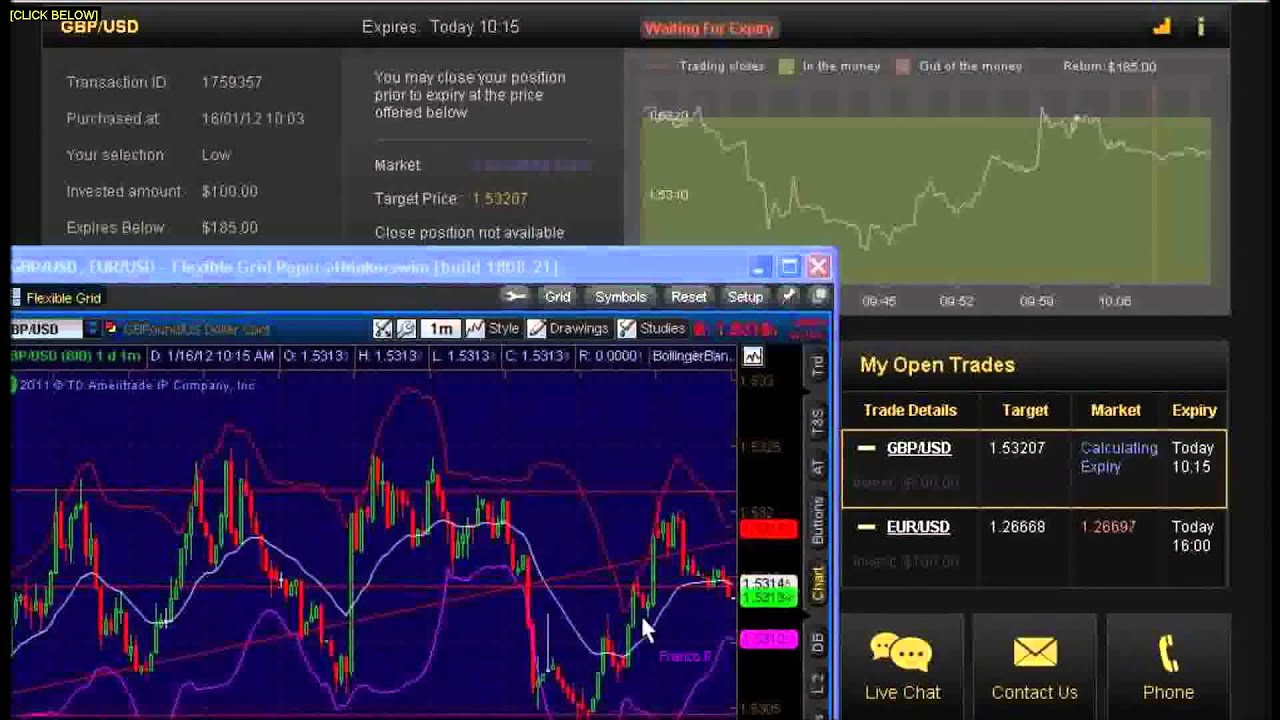Click the Expiry column header
The width and height of the screenshot is (1280, 720).
pyautogui.click(x=1194, y=410)
